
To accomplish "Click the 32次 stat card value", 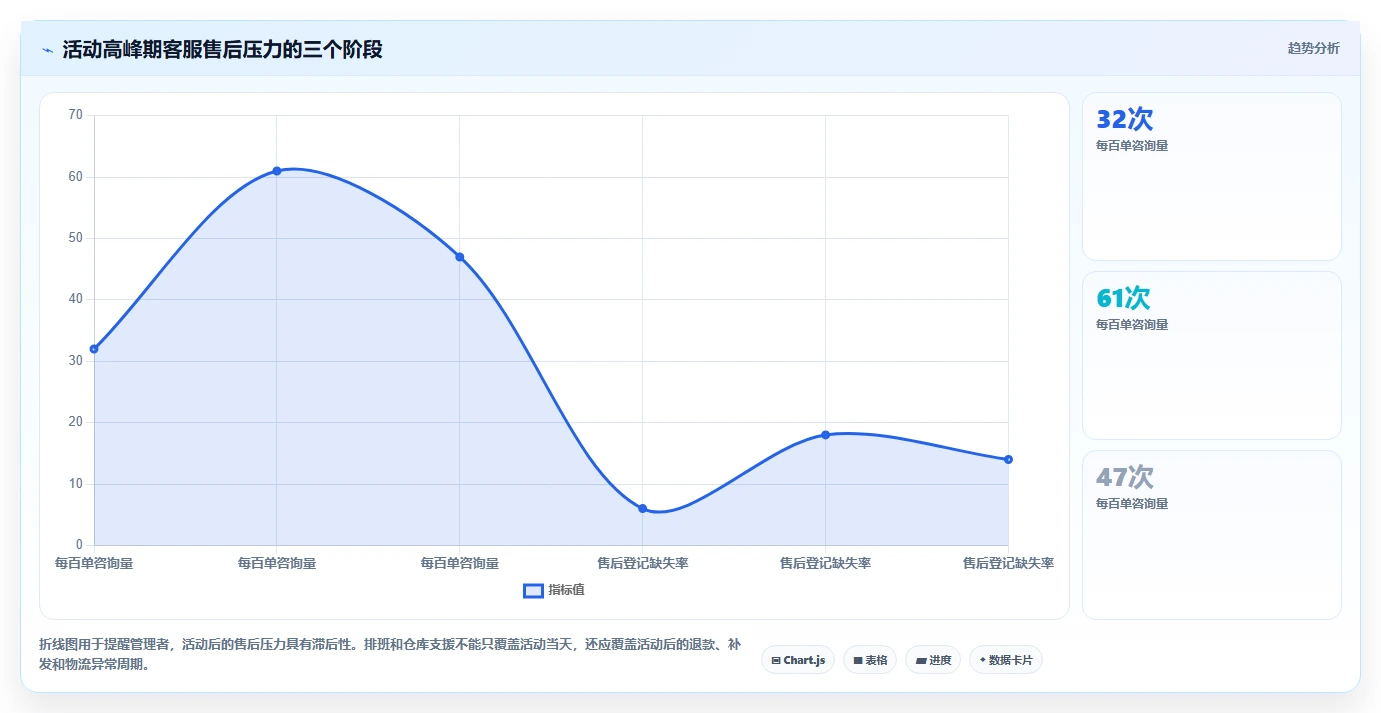I will pos(1125,120).
